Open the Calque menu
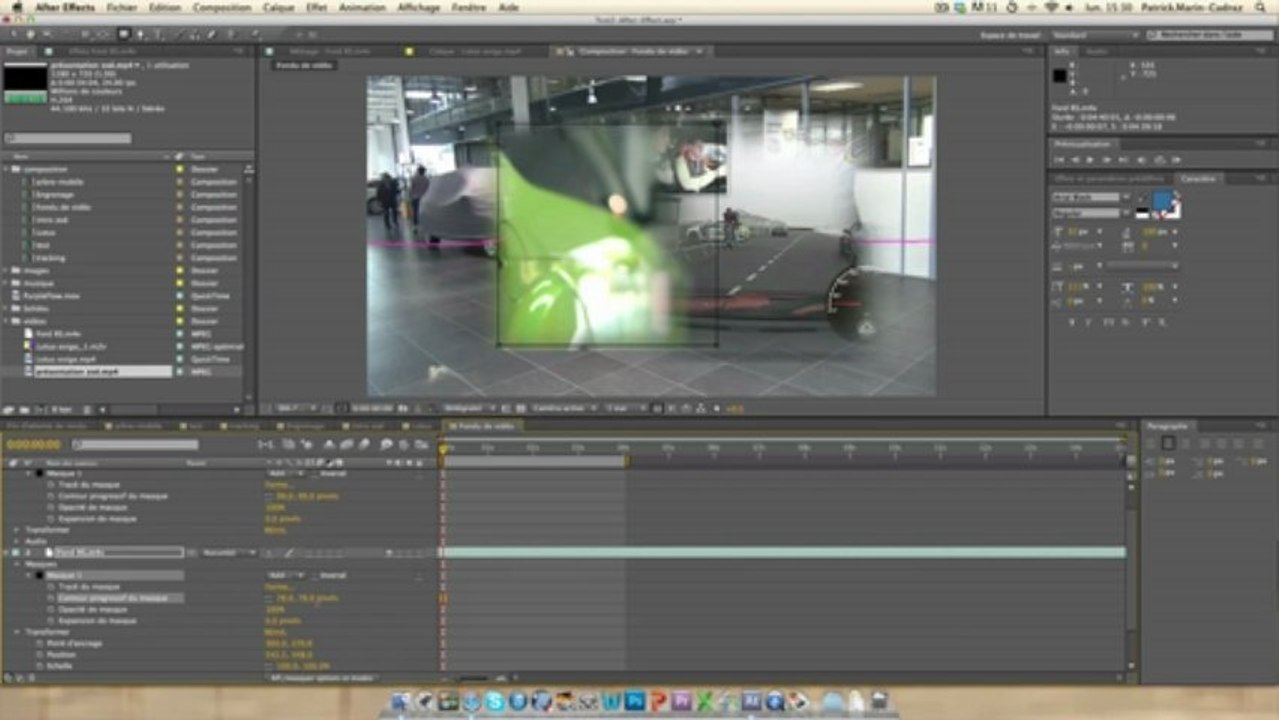Viewport: 1279px width, 720px height. coord(278,7)
